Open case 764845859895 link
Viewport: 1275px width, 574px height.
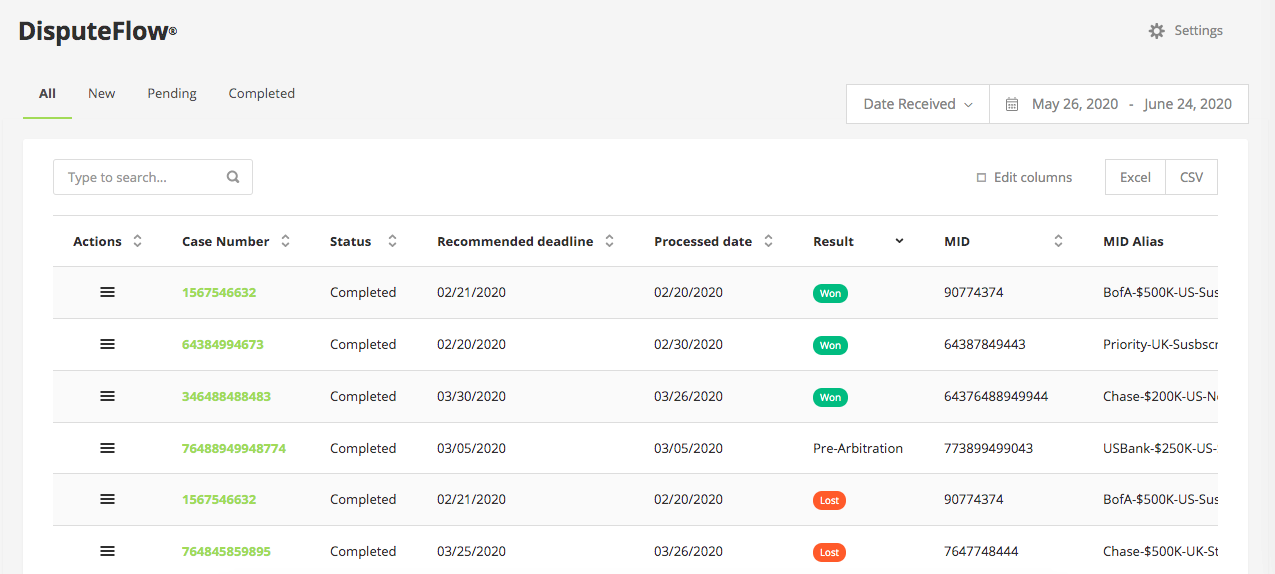(226, 551)
